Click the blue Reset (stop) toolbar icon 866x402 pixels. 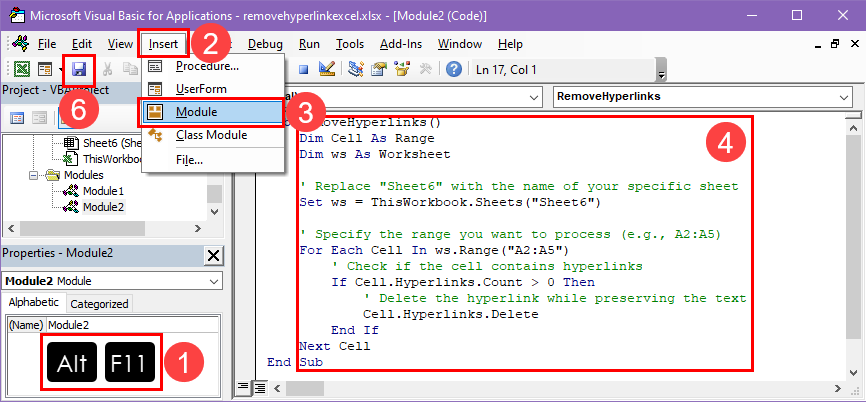click(304, 69)
